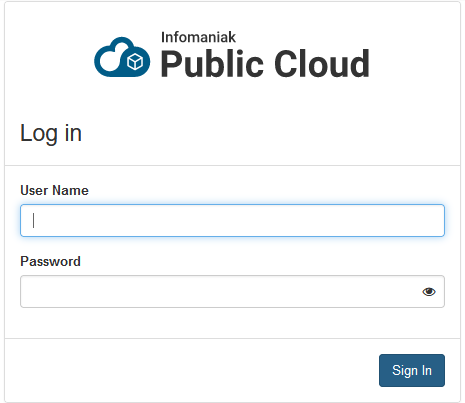Screen dimensions: 465x403
Task: Select the letter "P" in Public Cloud
Action: (x=172, y=64)
